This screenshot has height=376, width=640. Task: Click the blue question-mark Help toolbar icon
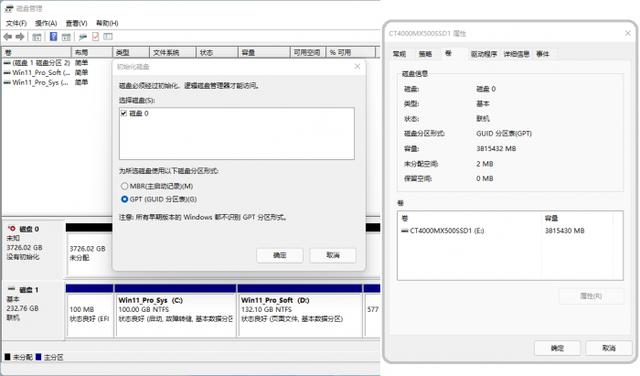tap(53, 37)
